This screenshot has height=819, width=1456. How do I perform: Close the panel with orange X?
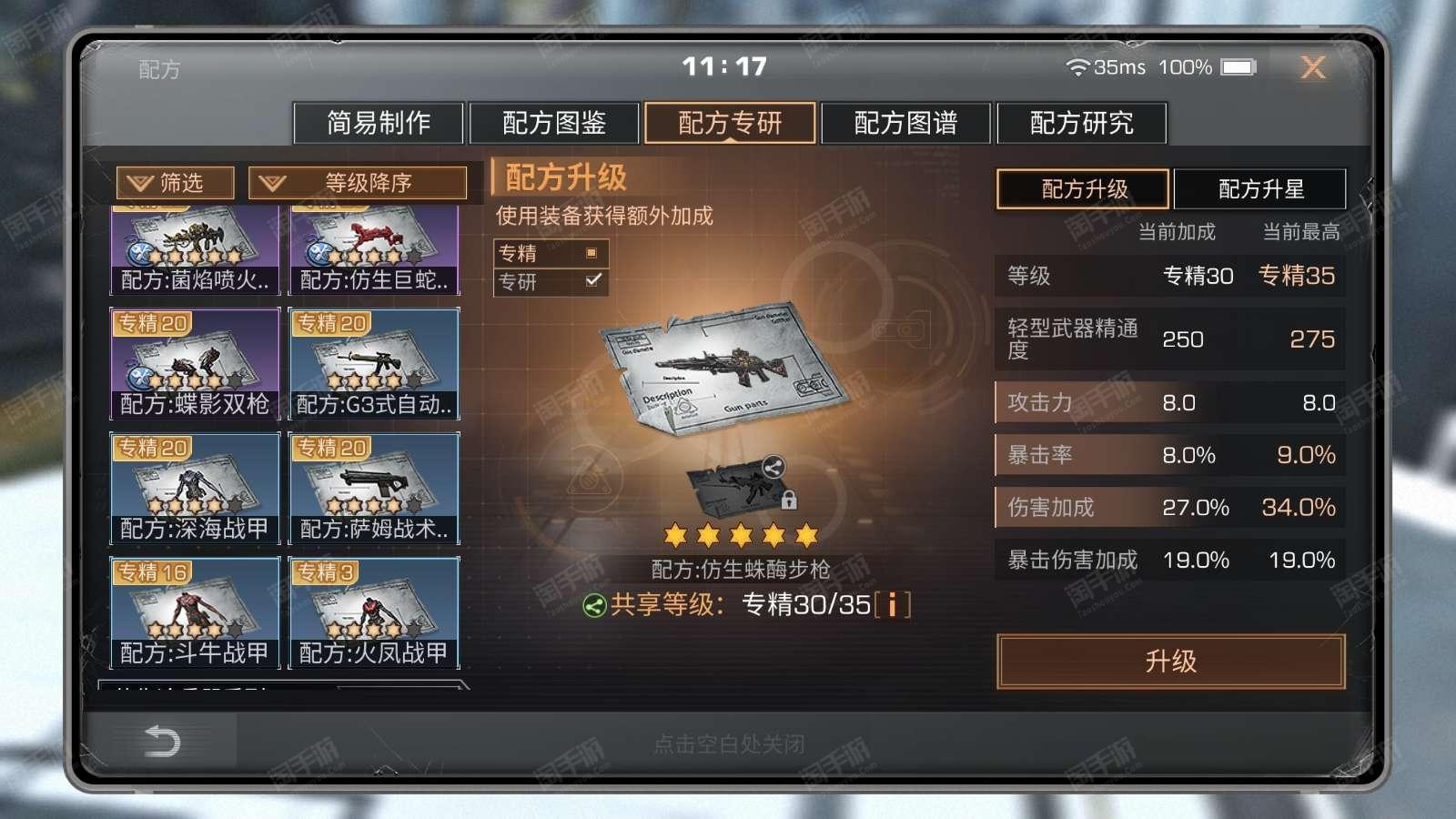click(x=1313, y=67)
